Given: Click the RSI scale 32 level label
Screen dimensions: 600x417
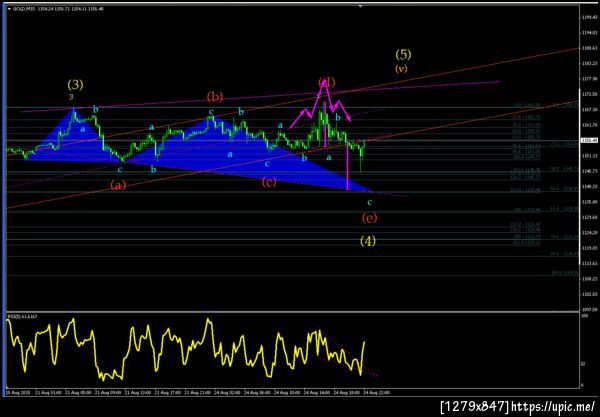Looking at the screenshot, I should click(583, 364).
